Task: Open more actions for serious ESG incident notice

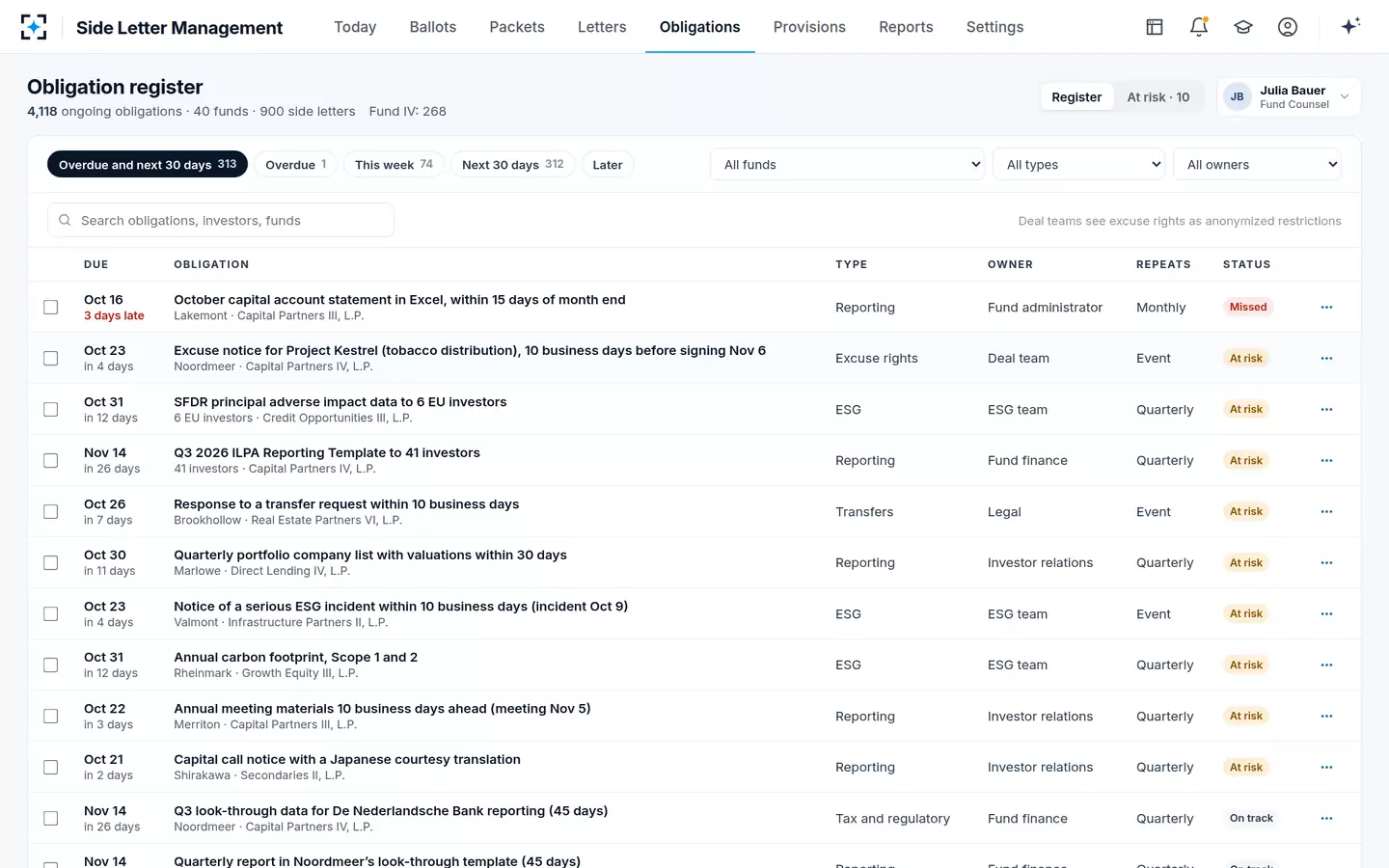Action: [1326, 613]
